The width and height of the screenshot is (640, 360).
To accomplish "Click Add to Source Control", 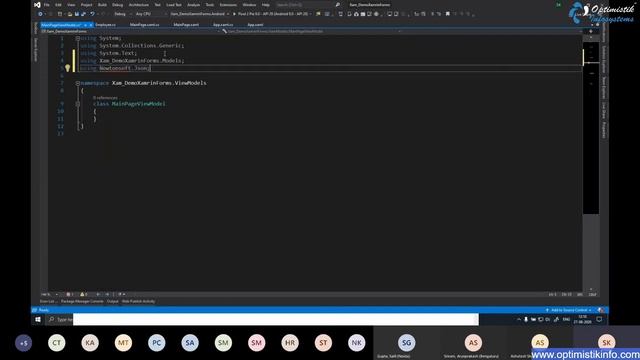I will point(569,310).
